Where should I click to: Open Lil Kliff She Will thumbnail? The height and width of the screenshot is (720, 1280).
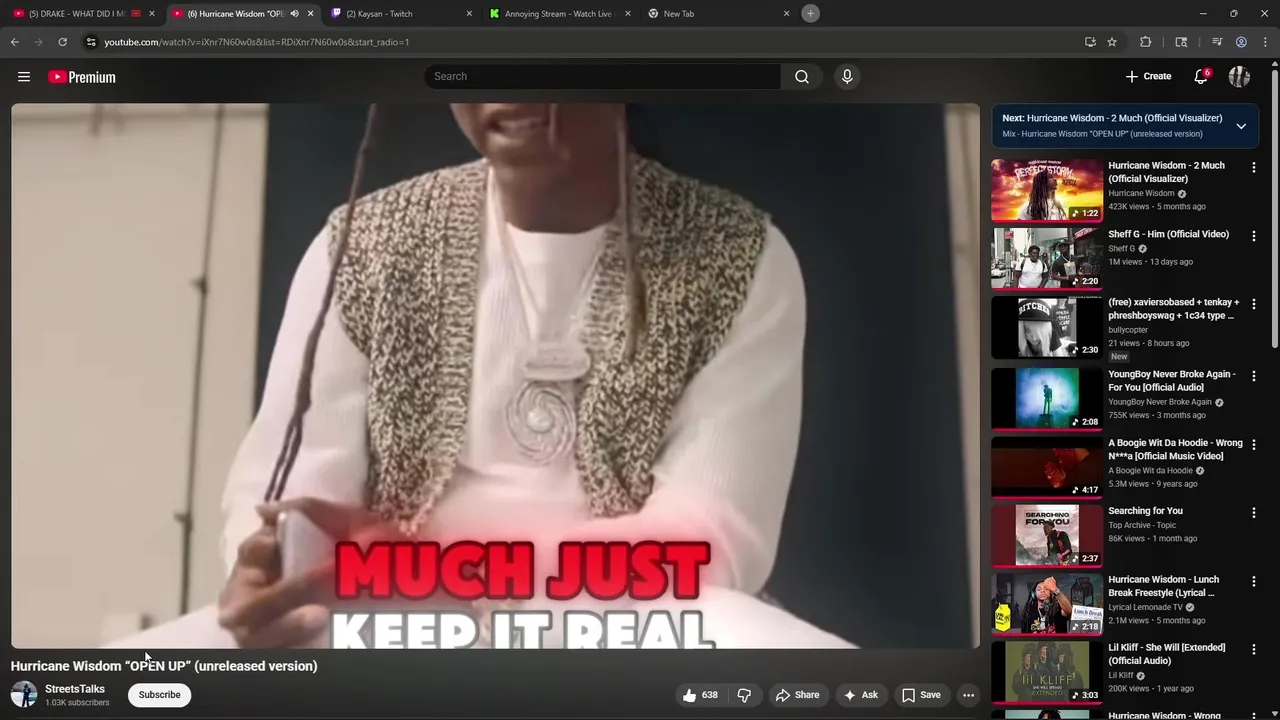click(1047, 672)
